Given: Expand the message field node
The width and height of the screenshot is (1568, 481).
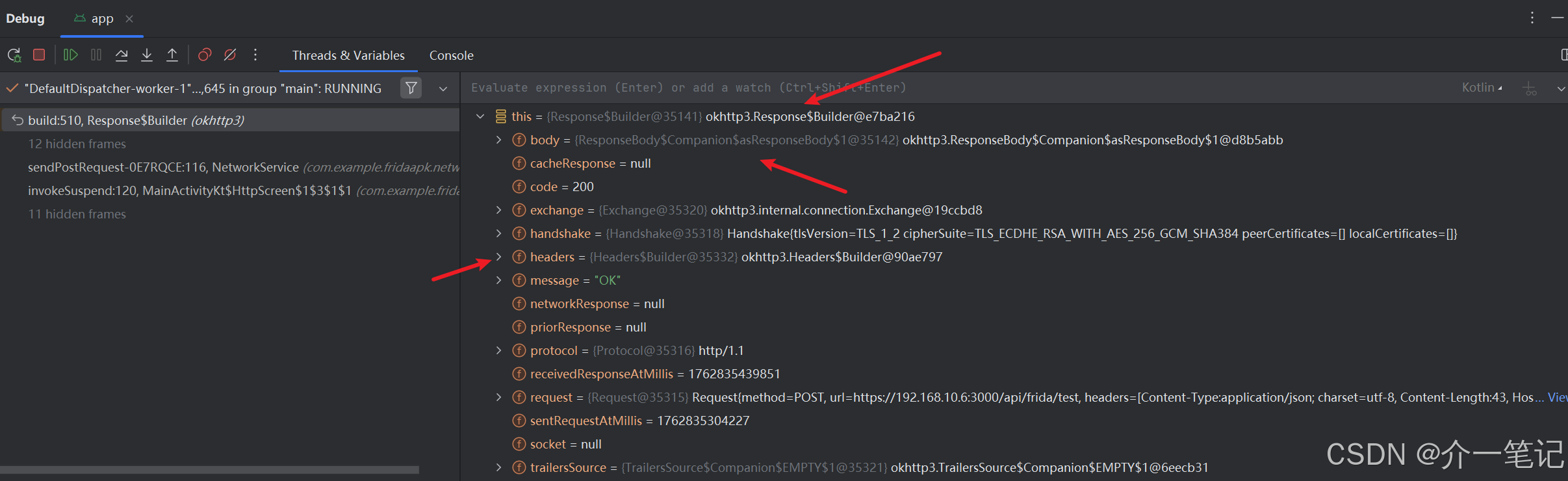Looking at the screenshot, I should coord(498,280).
